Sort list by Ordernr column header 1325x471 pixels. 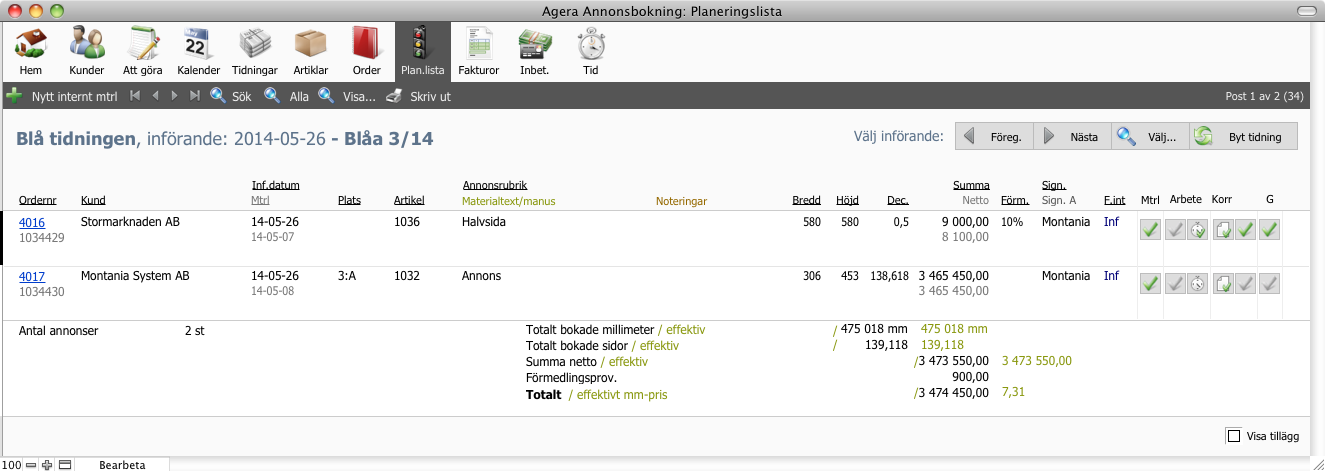tap(36, 200)
